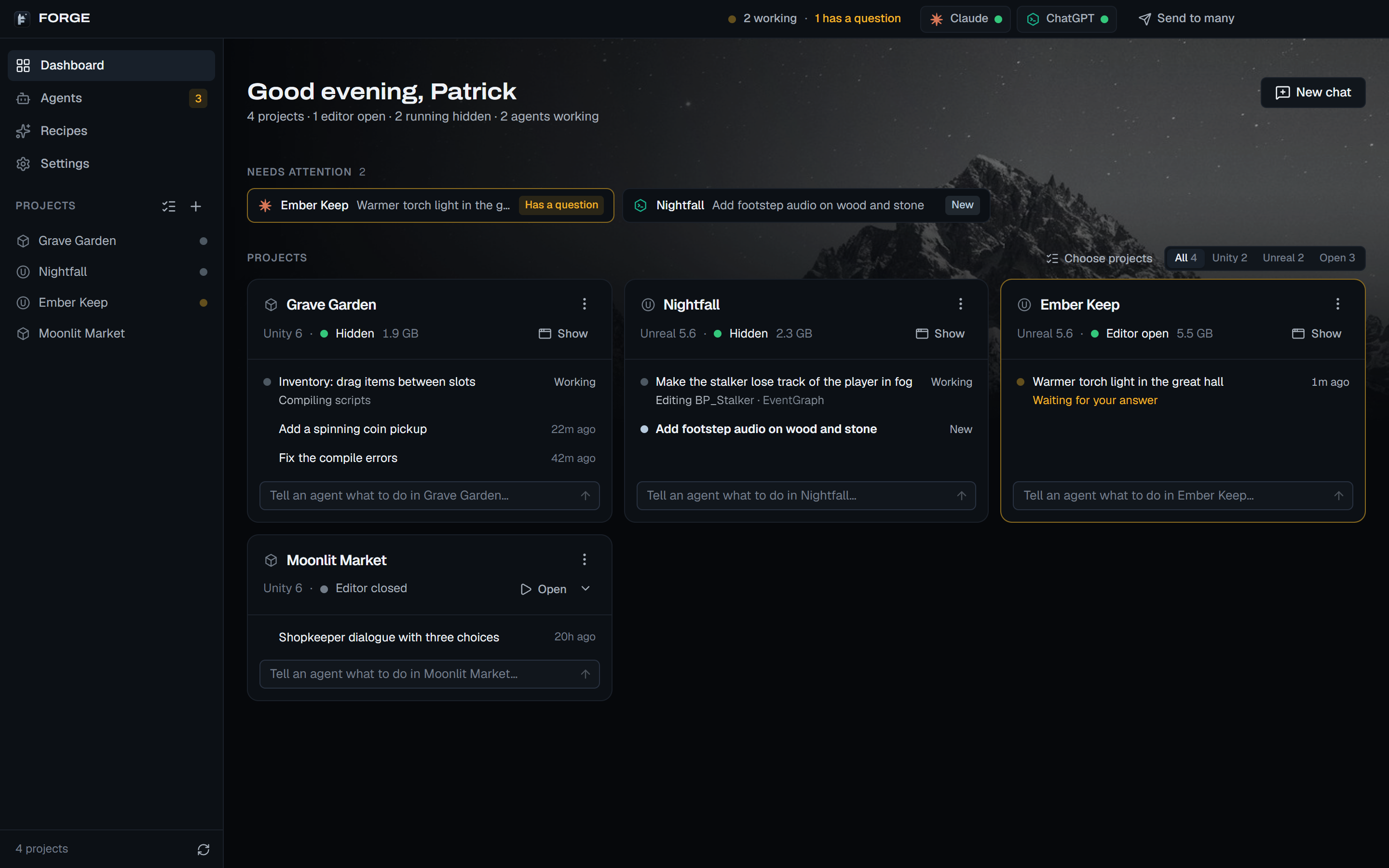Open Moonlit Market card's three-dot menu

tap(585, 559)
